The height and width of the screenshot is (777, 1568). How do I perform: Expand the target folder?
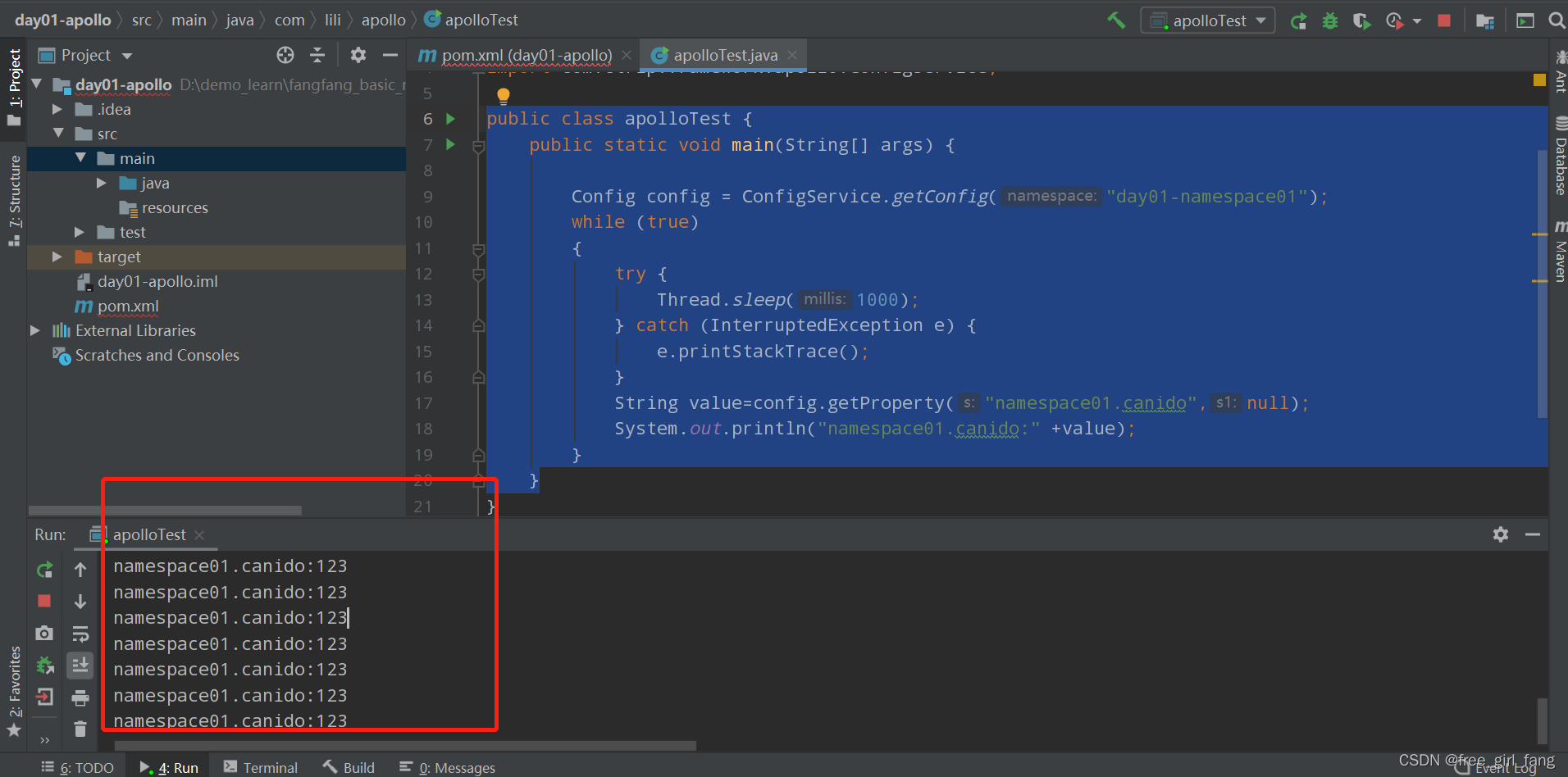57,257
